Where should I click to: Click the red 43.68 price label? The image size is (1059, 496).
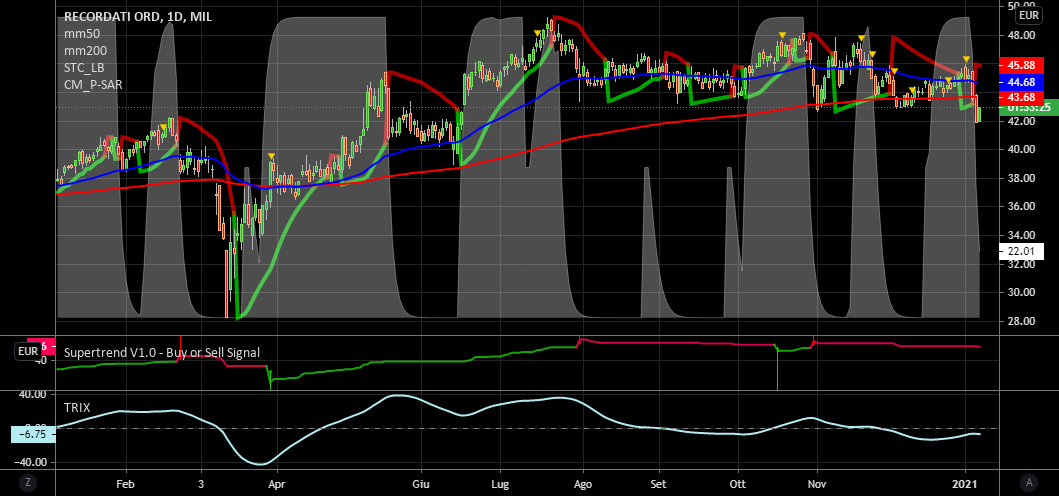pos(1020,96)
